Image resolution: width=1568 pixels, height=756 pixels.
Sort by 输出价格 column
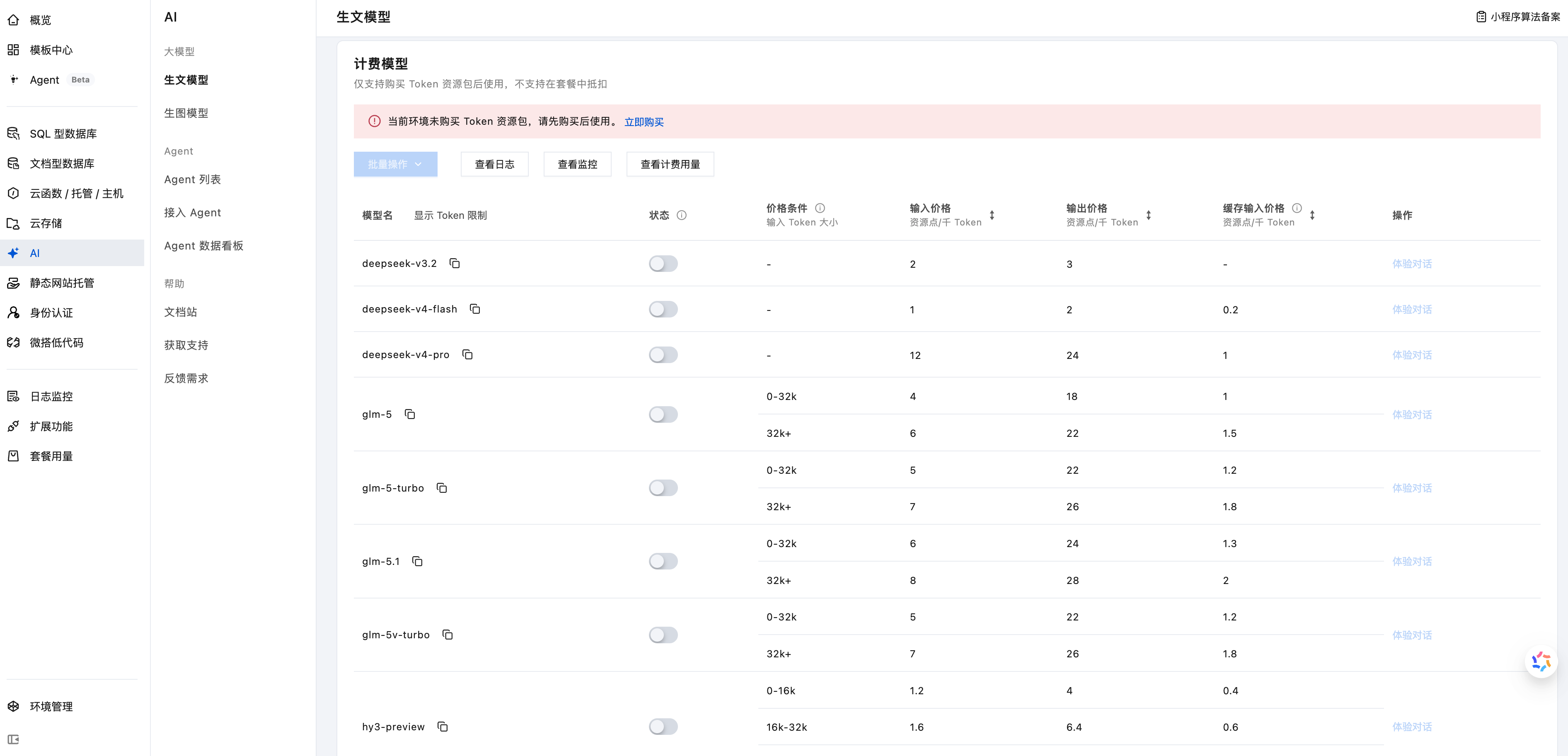(x=1149, y=215)
